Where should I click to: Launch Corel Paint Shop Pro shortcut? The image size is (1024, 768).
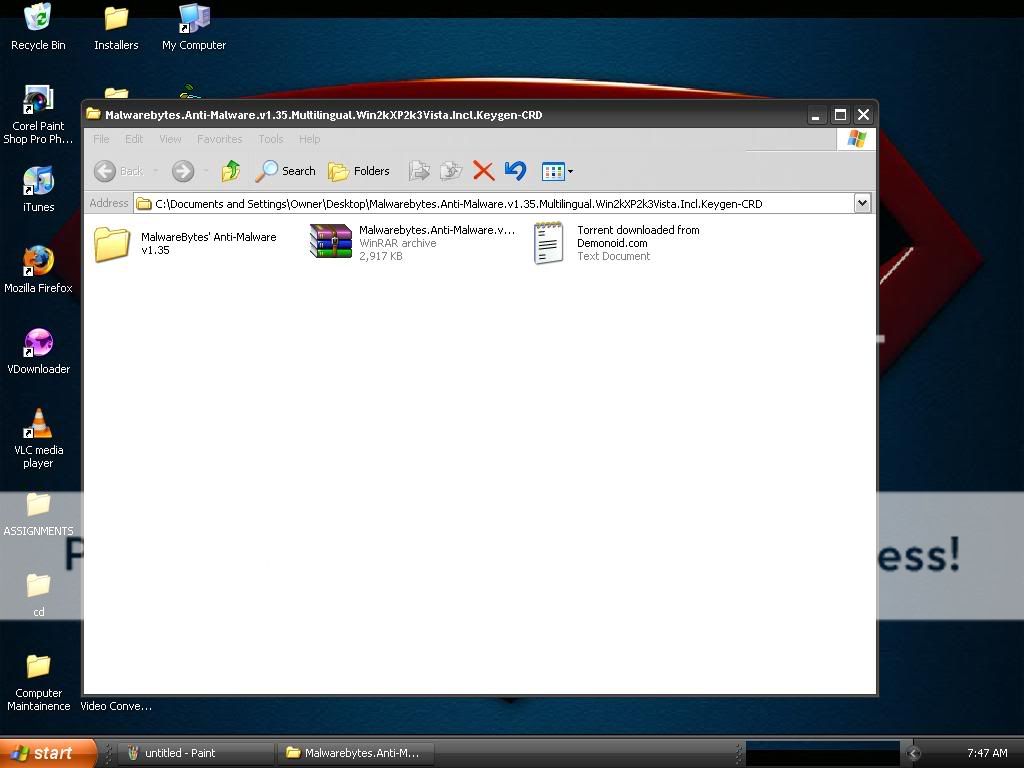[38, 115]
